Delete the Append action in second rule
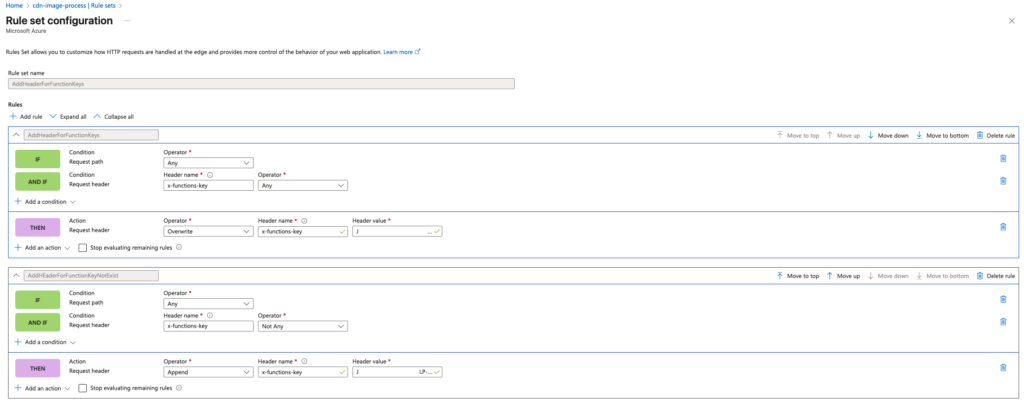Image resolution: width=1024 pixels, height=412 pixels. pos(1003,366)
